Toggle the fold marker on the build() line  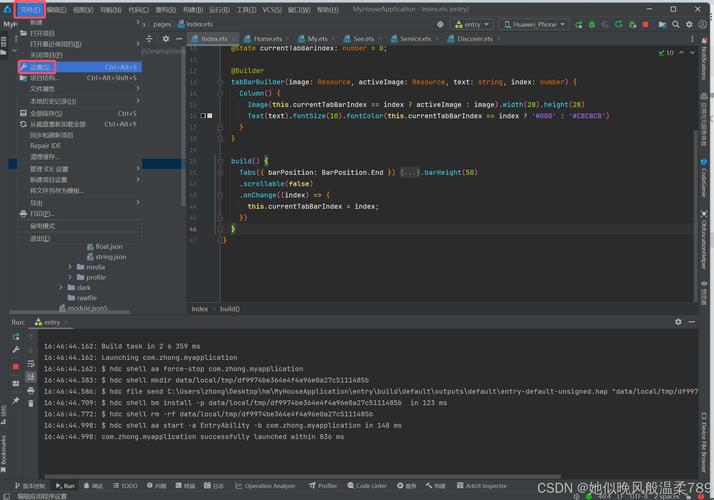coord(220,161)
